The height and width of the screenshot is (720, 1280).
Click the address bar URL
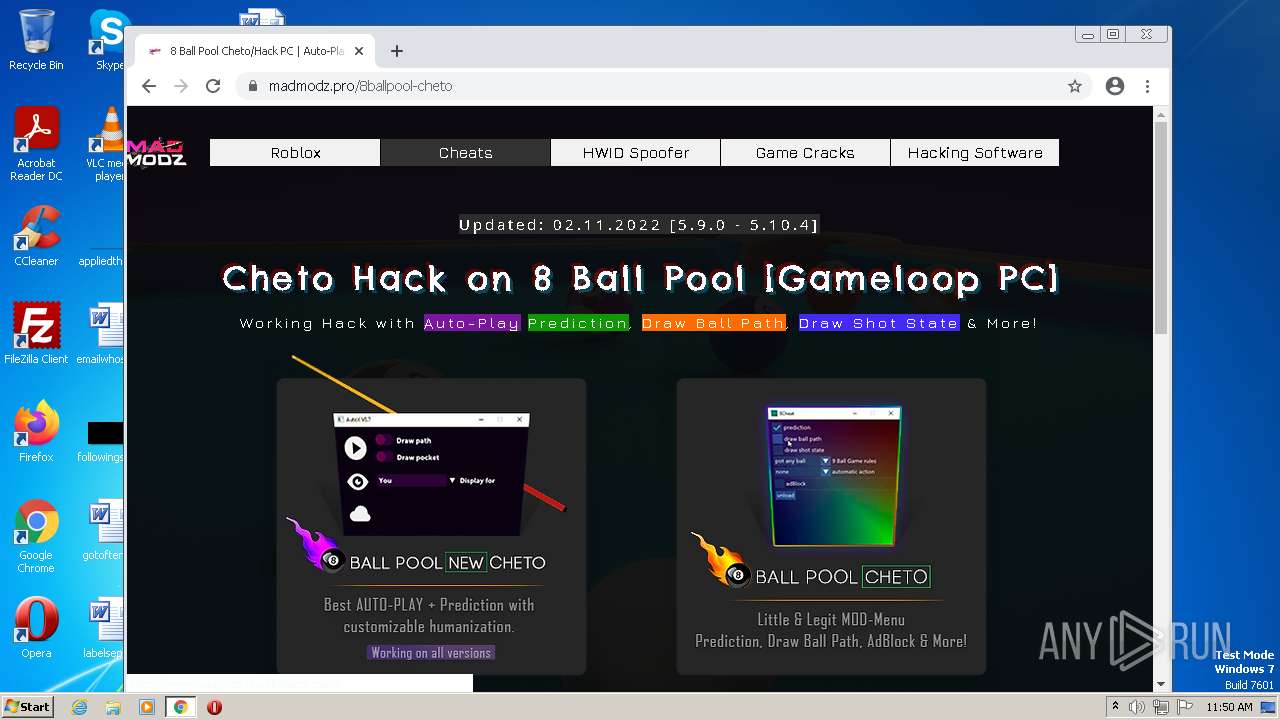pyautogui.click(x=360, y=86)
